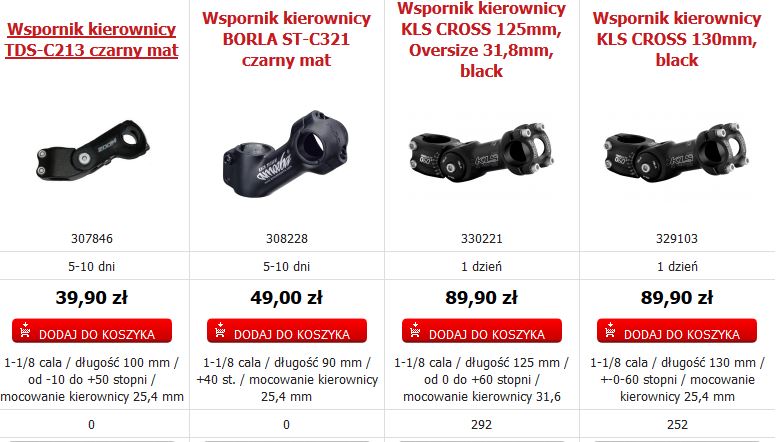Select product code 330221
This screenshot has width=776, height=442.
click(x=482, y=239)
